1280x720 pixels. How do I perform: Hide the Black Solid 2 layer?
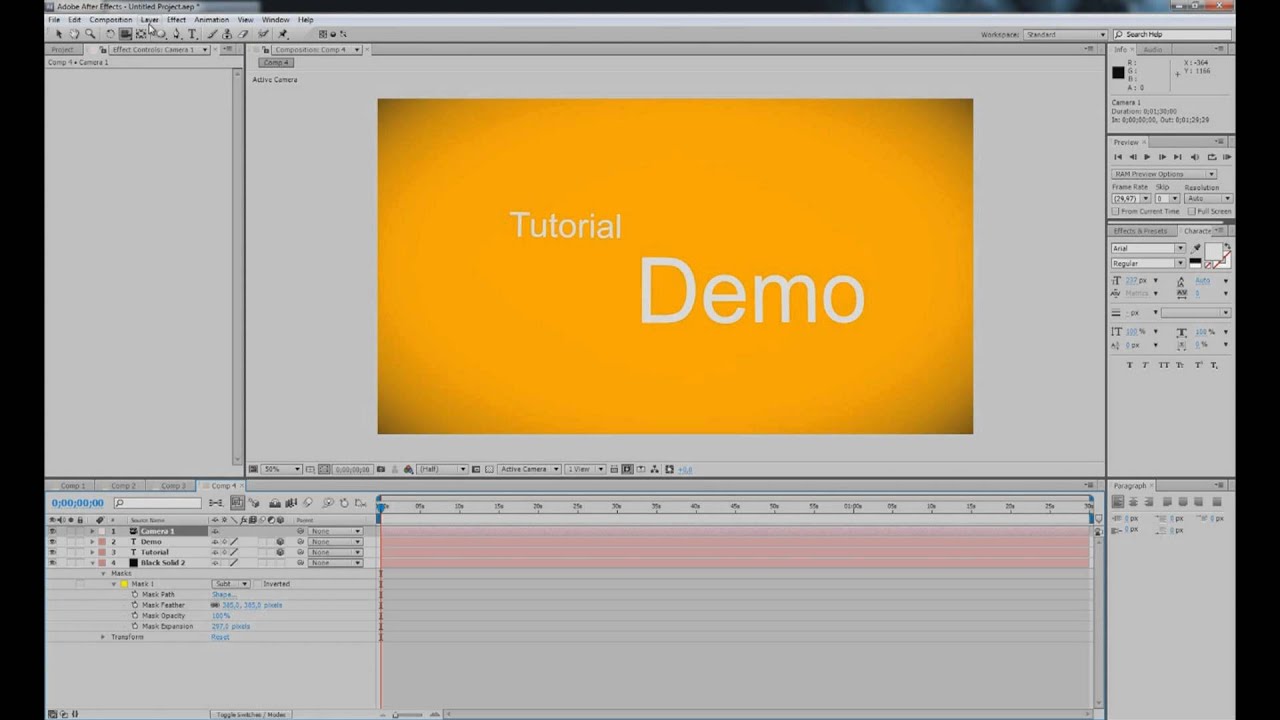52,563
